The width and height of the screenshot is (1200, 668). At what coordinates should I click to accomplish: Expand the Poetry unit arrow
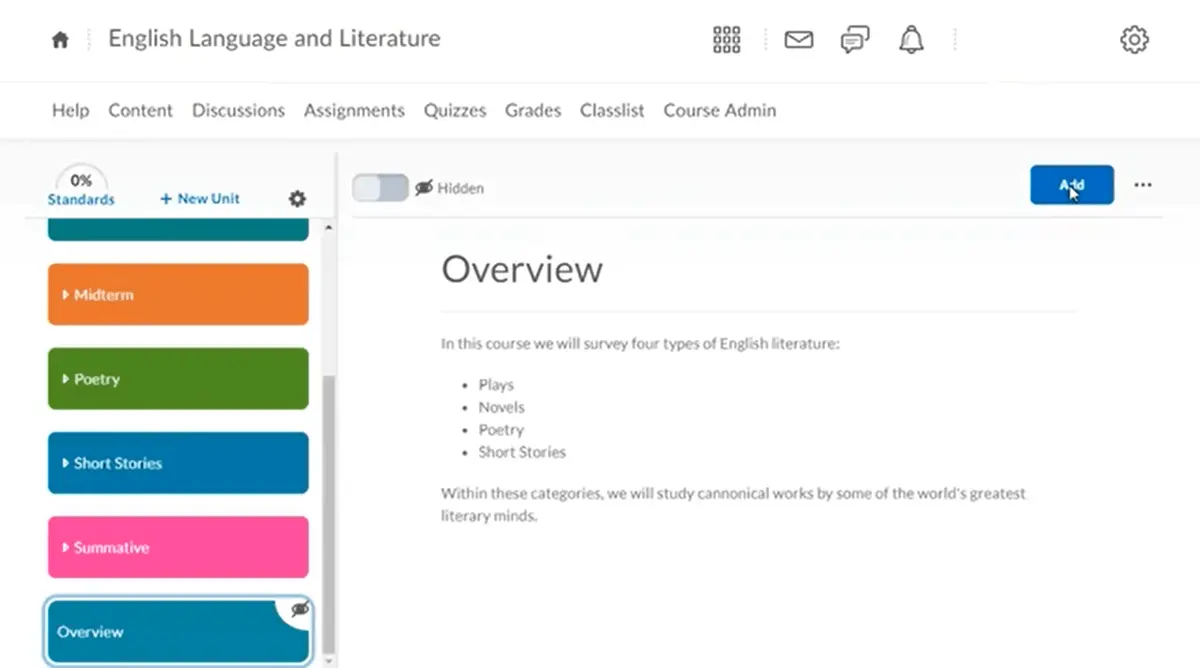pos(66,379)
